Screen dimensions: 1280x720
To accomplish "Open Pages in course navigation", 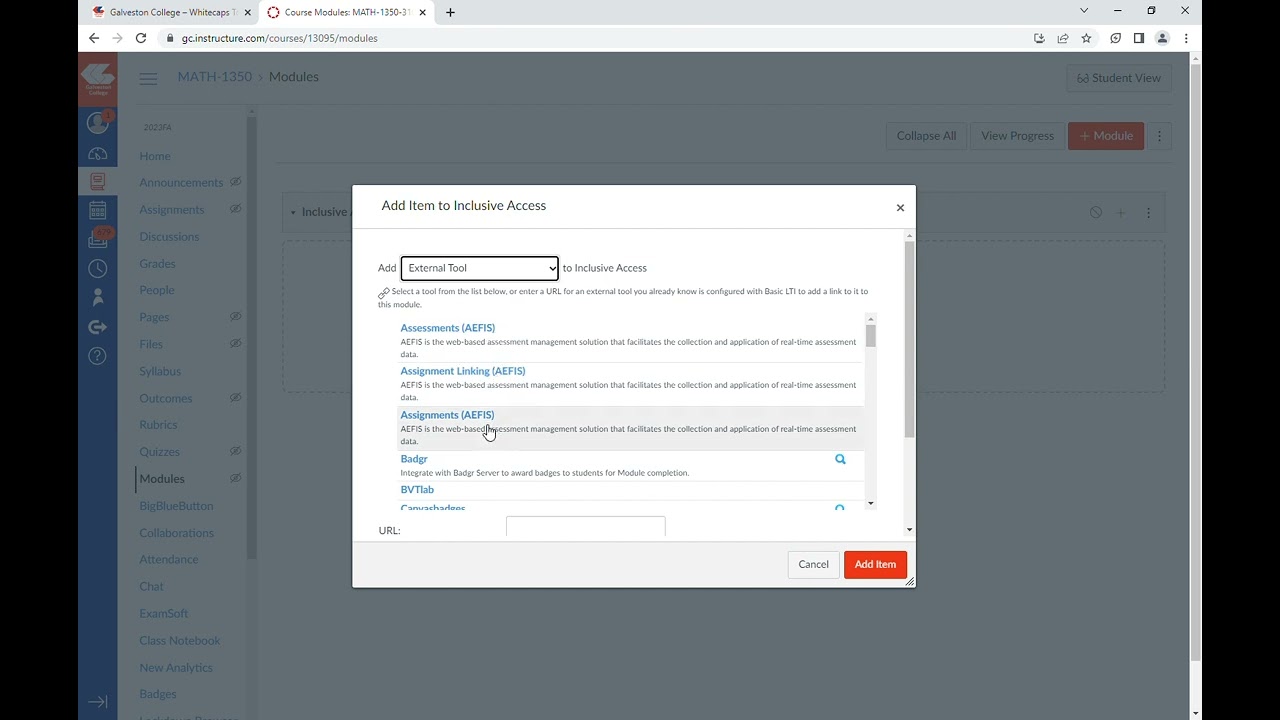I will pyautogui.click(x=154, y=317).
